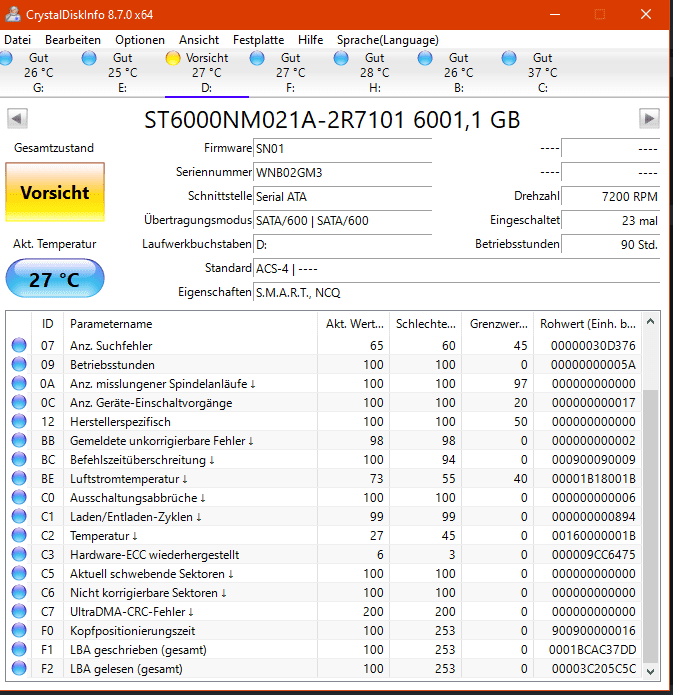
Task: Click the Rohwert column header
Action: click(587, 324)
